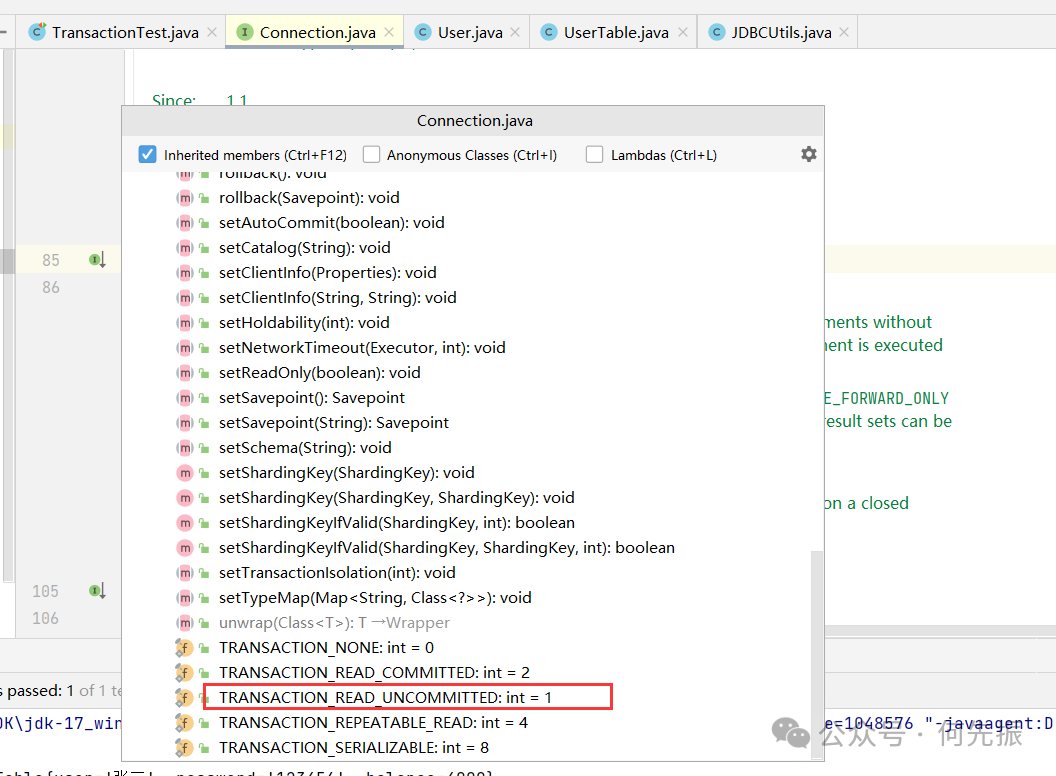Select rollback(Savepoint): void method
Viewport: 1056px width, 776px height.
coord(309,198)
